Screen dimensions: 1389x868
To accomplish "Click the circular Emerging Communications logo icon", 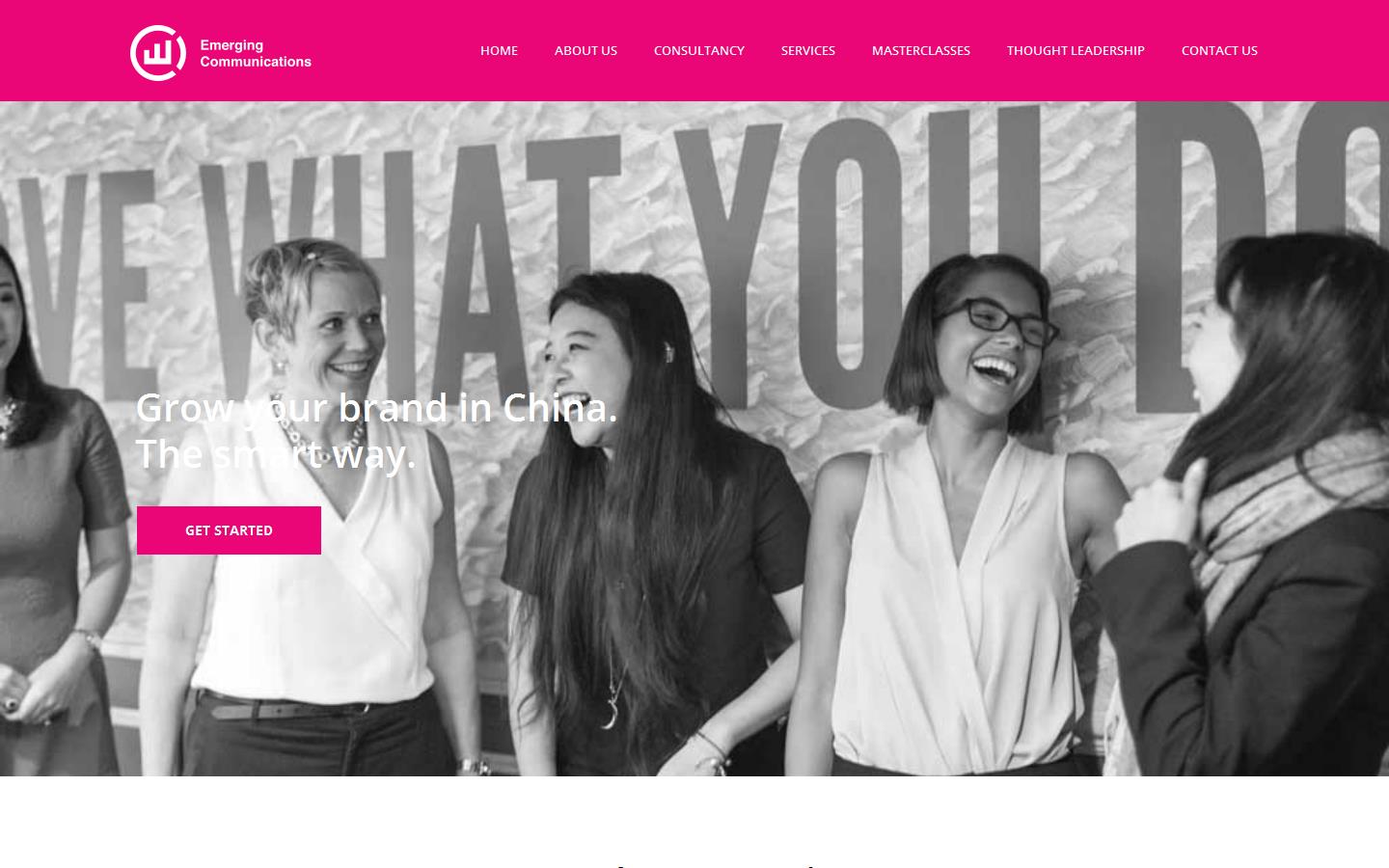I will pyautogui.click(x=158, y=53).
